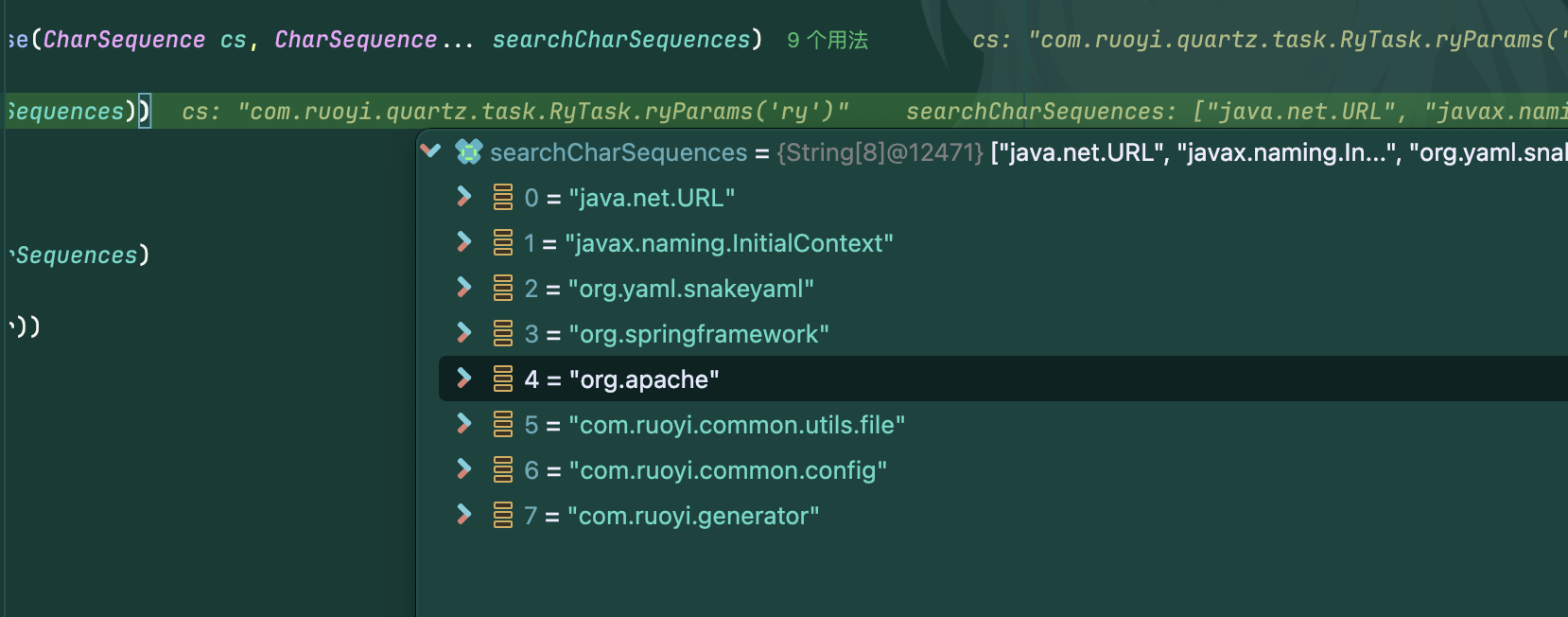Image resolution: width=1568 pixels, height=617 pixels.
Task: Click the inline cs hint on the signature line
Action: pyautogui.click(x=1270, y=40)
